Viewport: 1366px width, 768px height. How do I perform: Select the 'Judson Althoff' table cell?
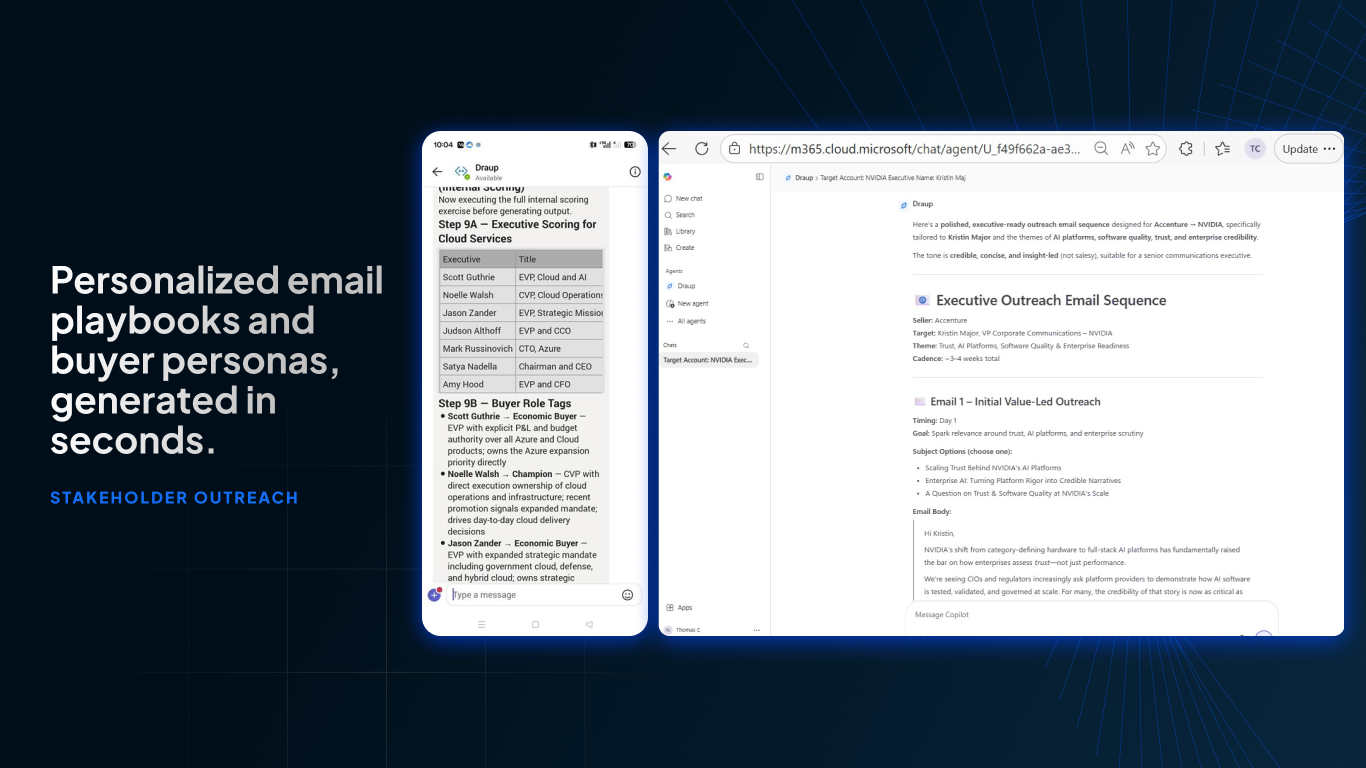tap(476, 331)
